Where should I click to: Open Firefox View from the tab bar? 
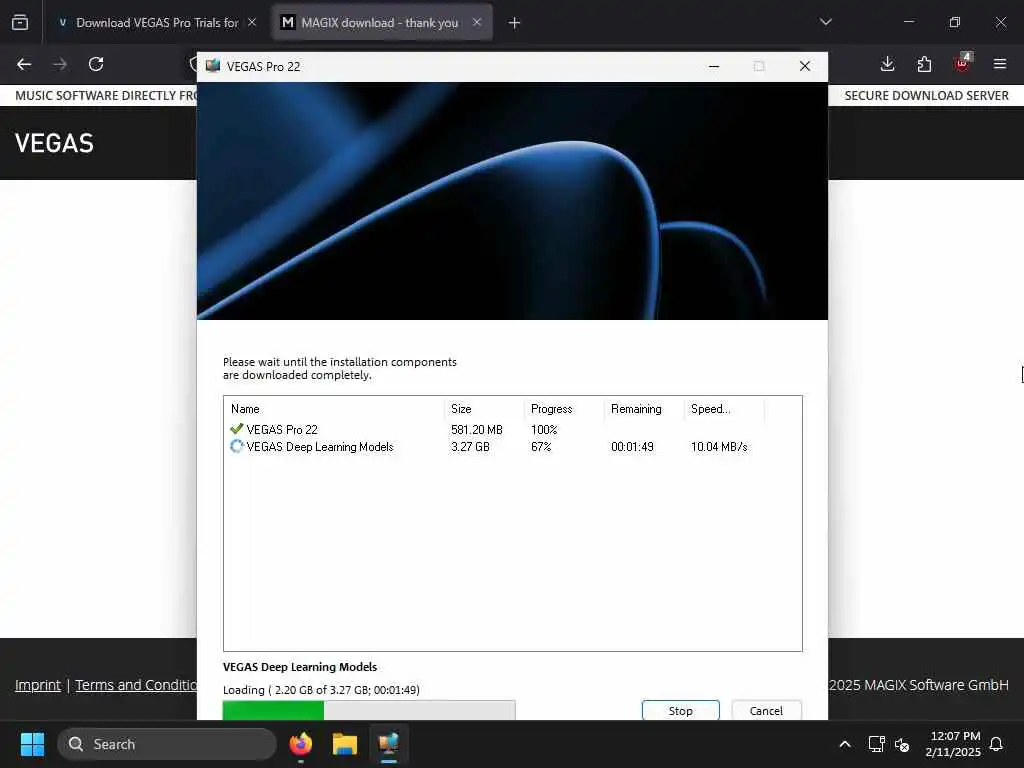[x=20, y=22]
